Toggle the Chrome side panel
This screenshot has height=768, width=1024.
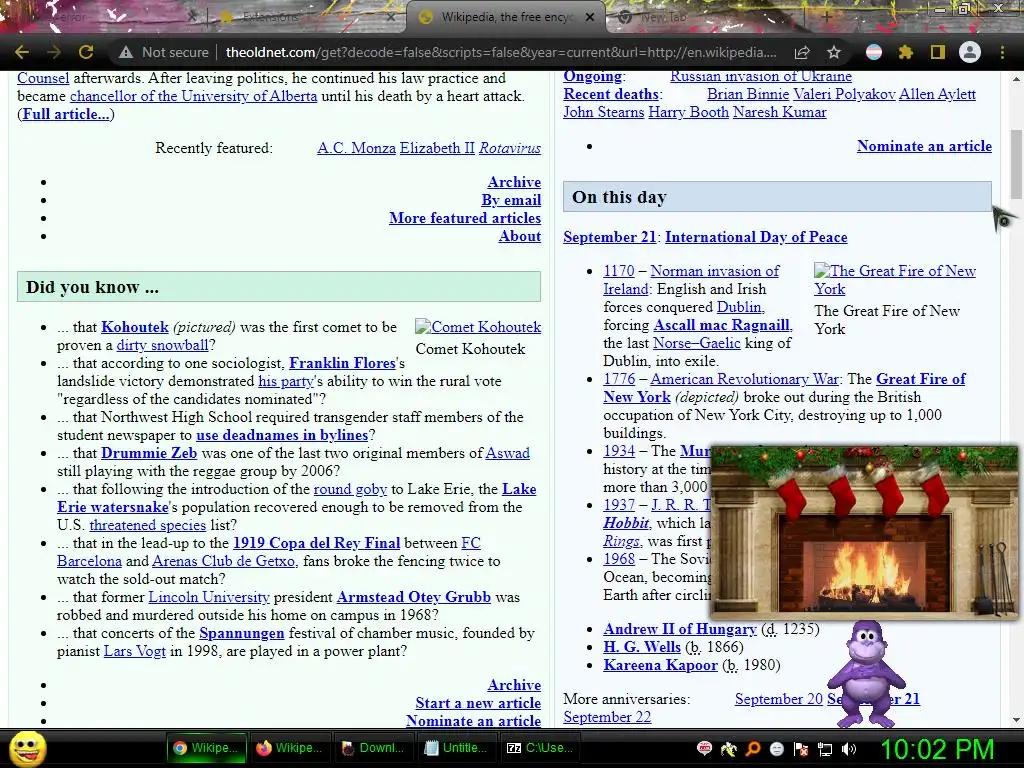[x=938, y=52]
